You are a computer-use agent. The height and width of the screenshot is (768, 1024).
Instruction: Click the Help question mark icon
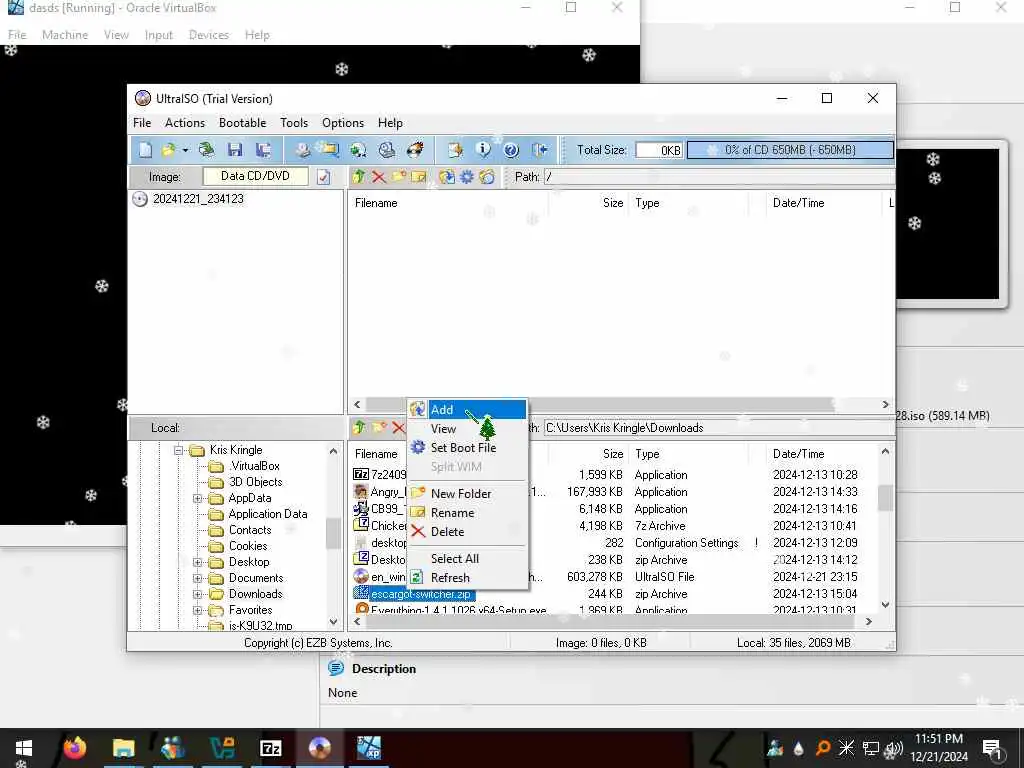coord(511,150)
